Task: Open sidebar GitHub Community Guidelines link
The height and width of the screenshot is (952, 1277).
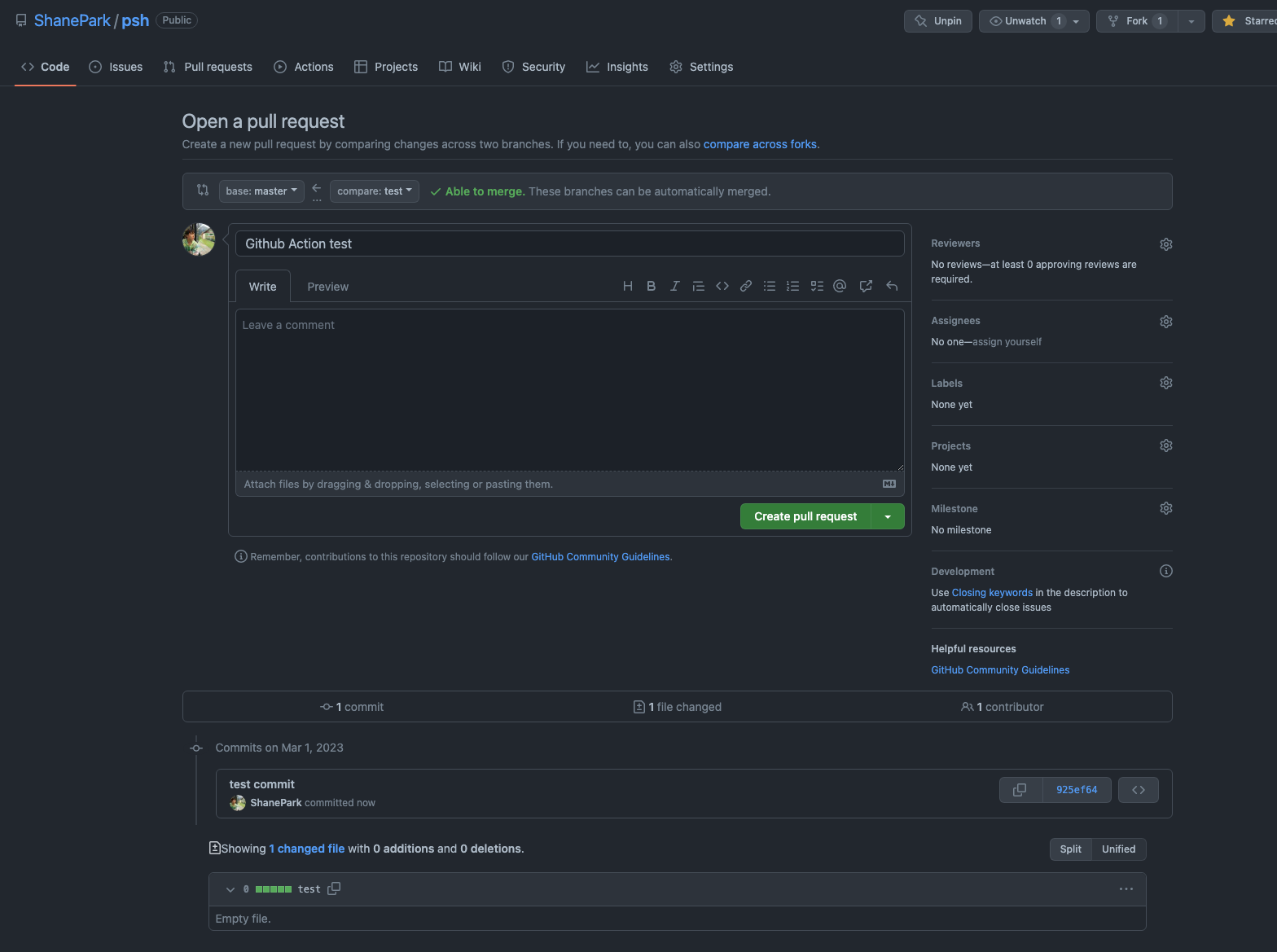Action: pos(1000,670)
